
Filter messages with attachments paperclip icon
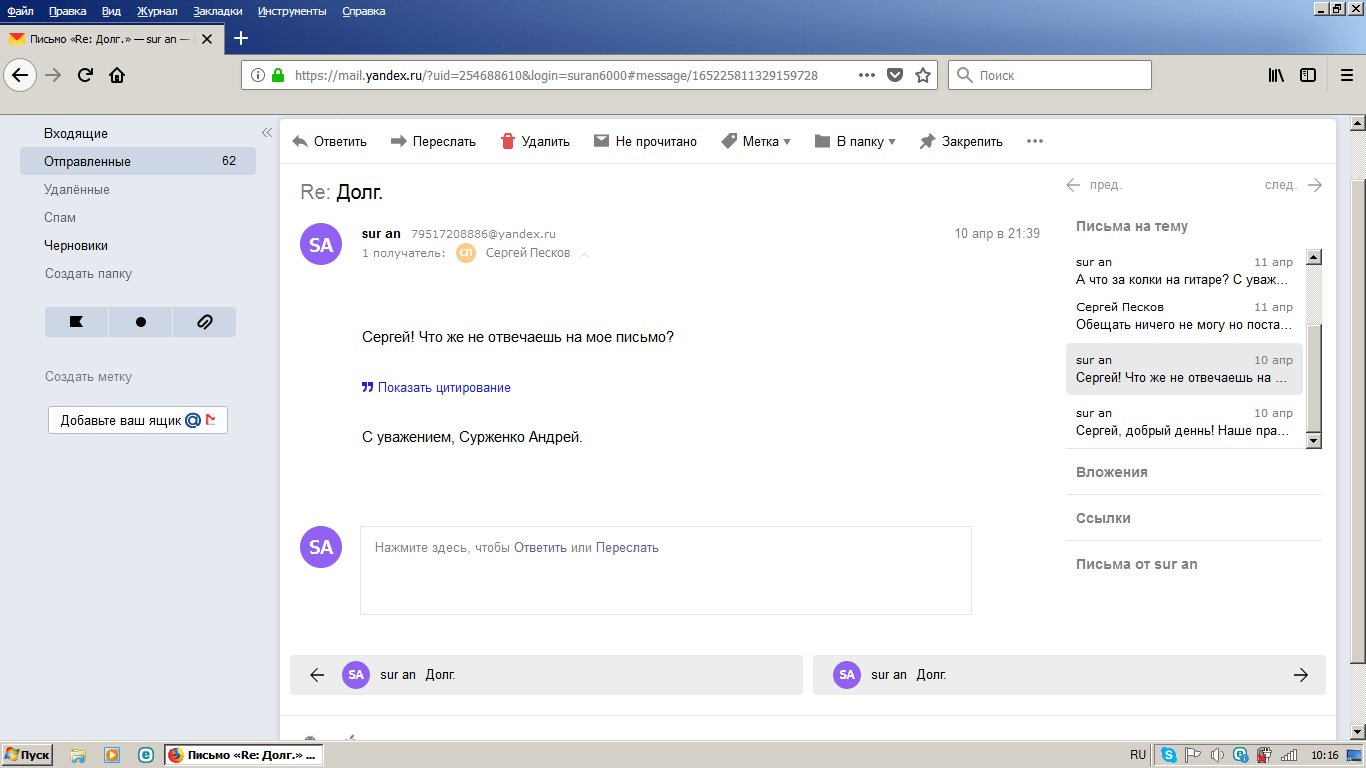click(204, 322)
